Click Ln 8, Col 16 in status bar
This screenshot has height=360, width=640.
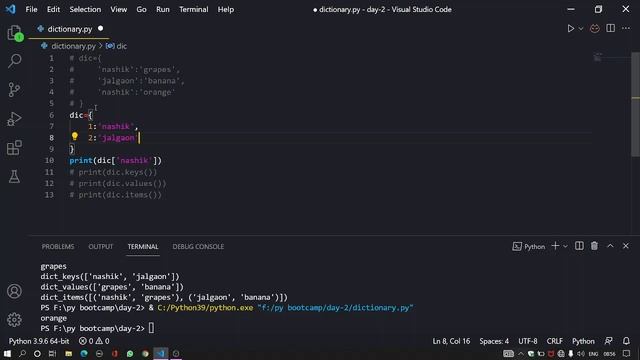pos(451,341)
